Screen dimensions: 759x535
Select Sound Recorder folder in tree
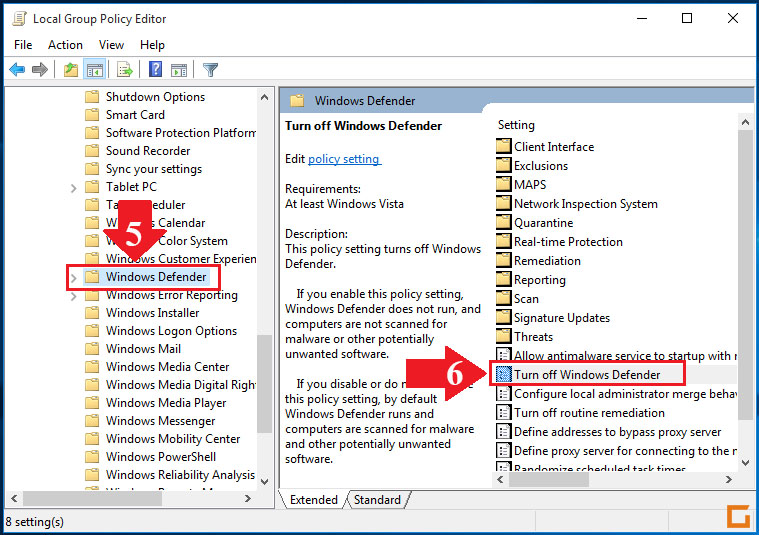[137, 151]
